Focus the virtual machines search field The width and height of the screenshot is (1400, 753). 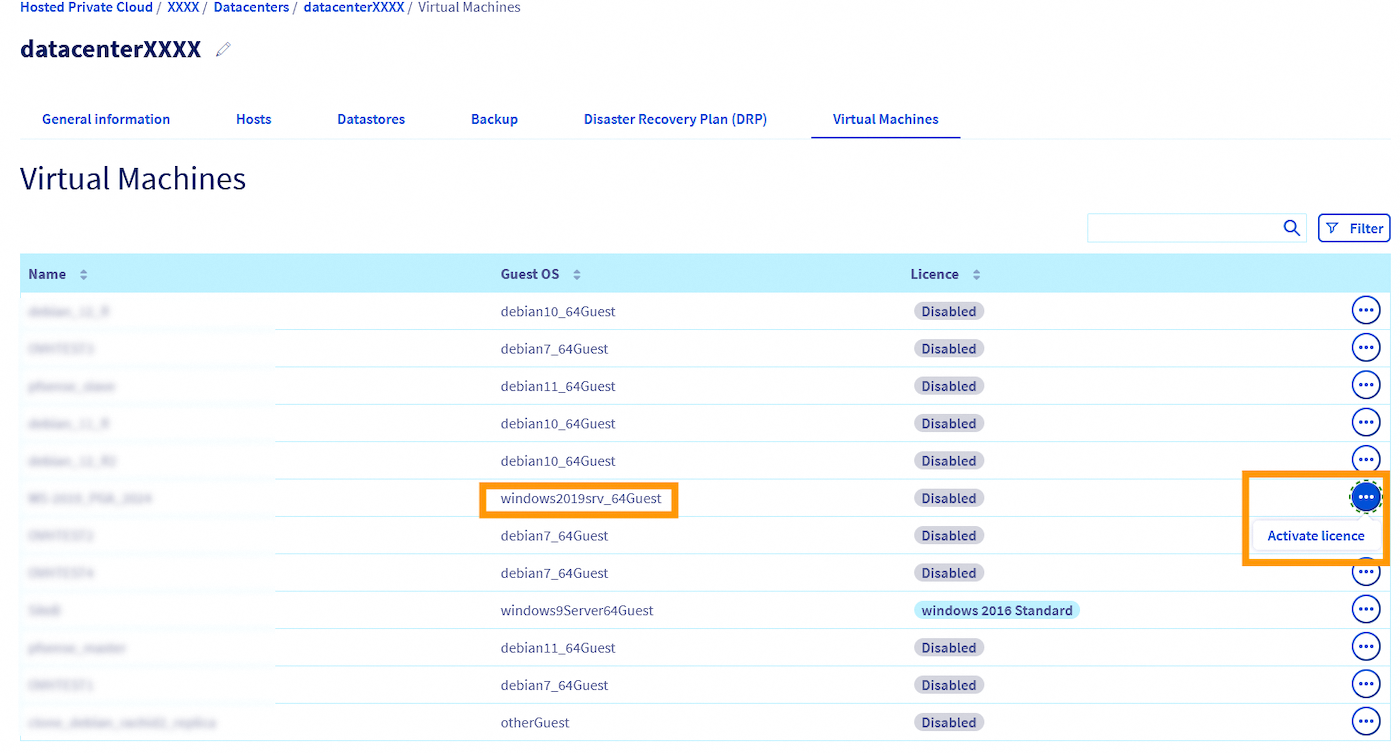pyautogui.click(x=1182, y=228)
